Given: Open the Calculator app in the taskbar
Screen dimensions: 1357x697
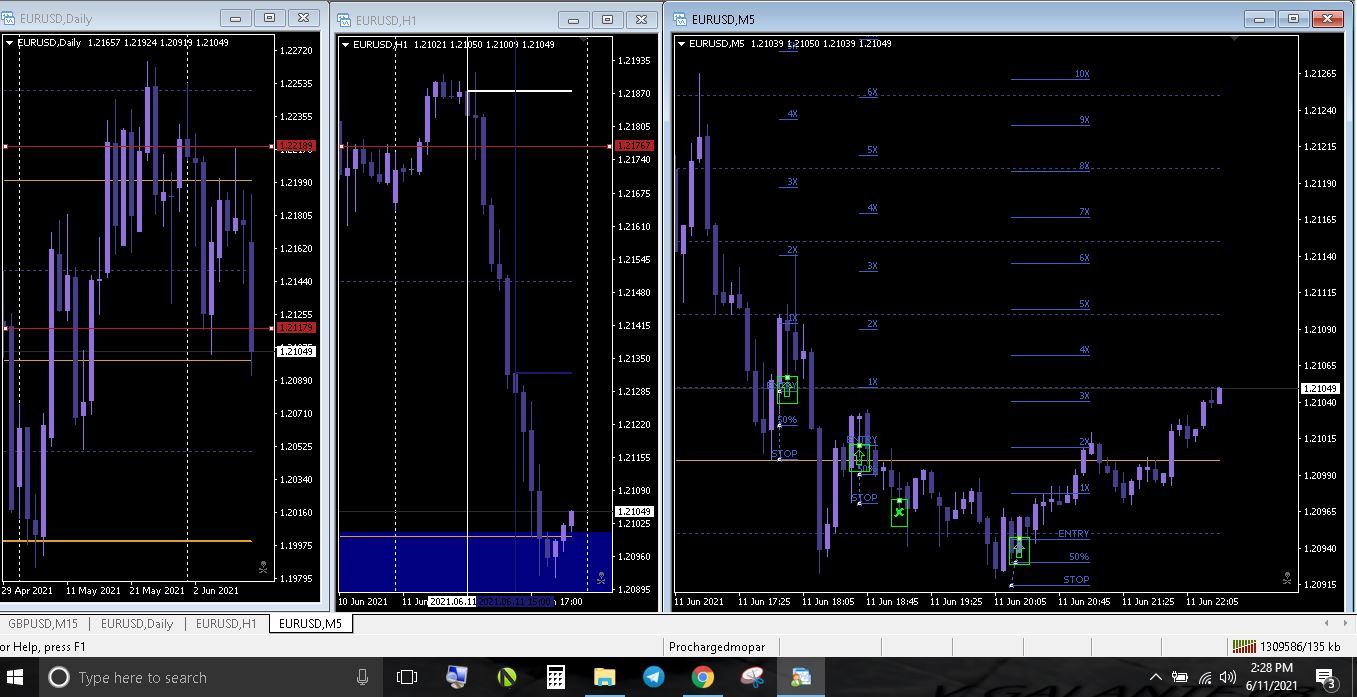Looking at the screenshot, I should pos(556,677).
